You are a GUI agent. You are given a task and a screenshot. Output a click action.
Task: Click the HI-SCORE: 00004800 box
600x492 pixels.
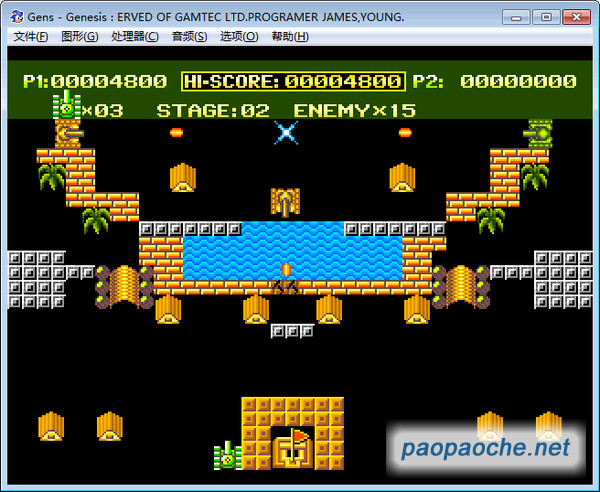tap(293, 81)
